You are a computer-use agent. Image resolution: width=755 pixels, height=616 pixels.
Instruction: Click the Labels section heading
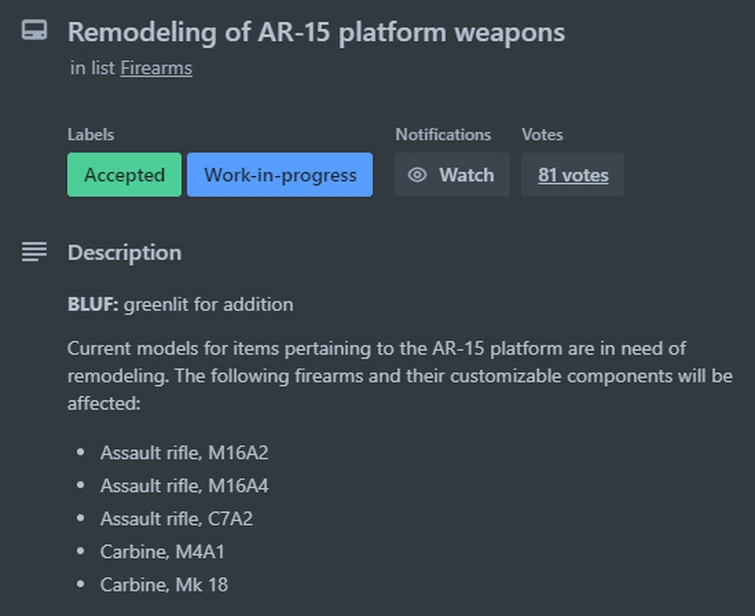(x=91, y=134)
